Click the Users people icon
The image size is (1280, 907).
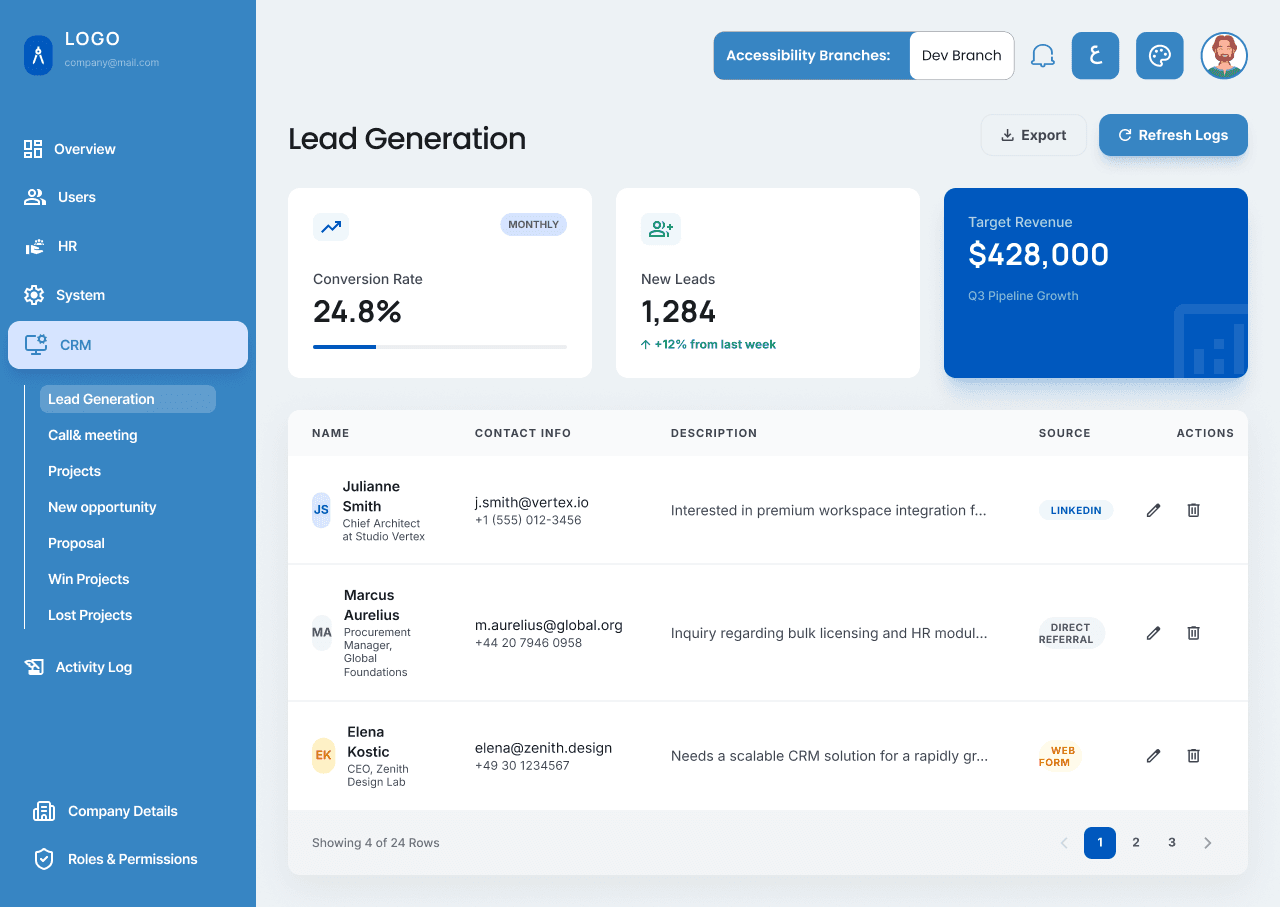[x=35, y=197]
